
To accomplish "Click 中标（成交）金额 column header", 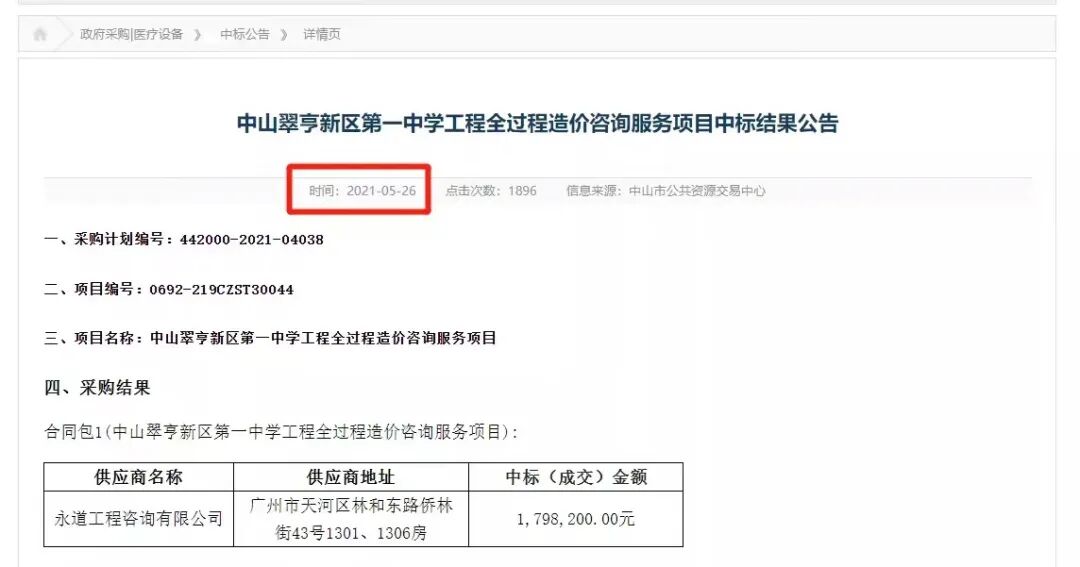I will pos(576,477).
